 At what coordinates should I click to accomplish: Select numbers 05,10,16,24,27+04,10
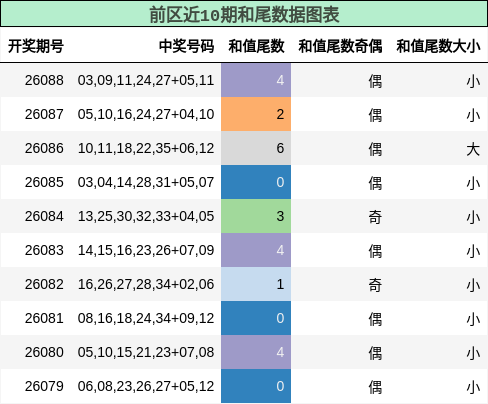point(146,114)
